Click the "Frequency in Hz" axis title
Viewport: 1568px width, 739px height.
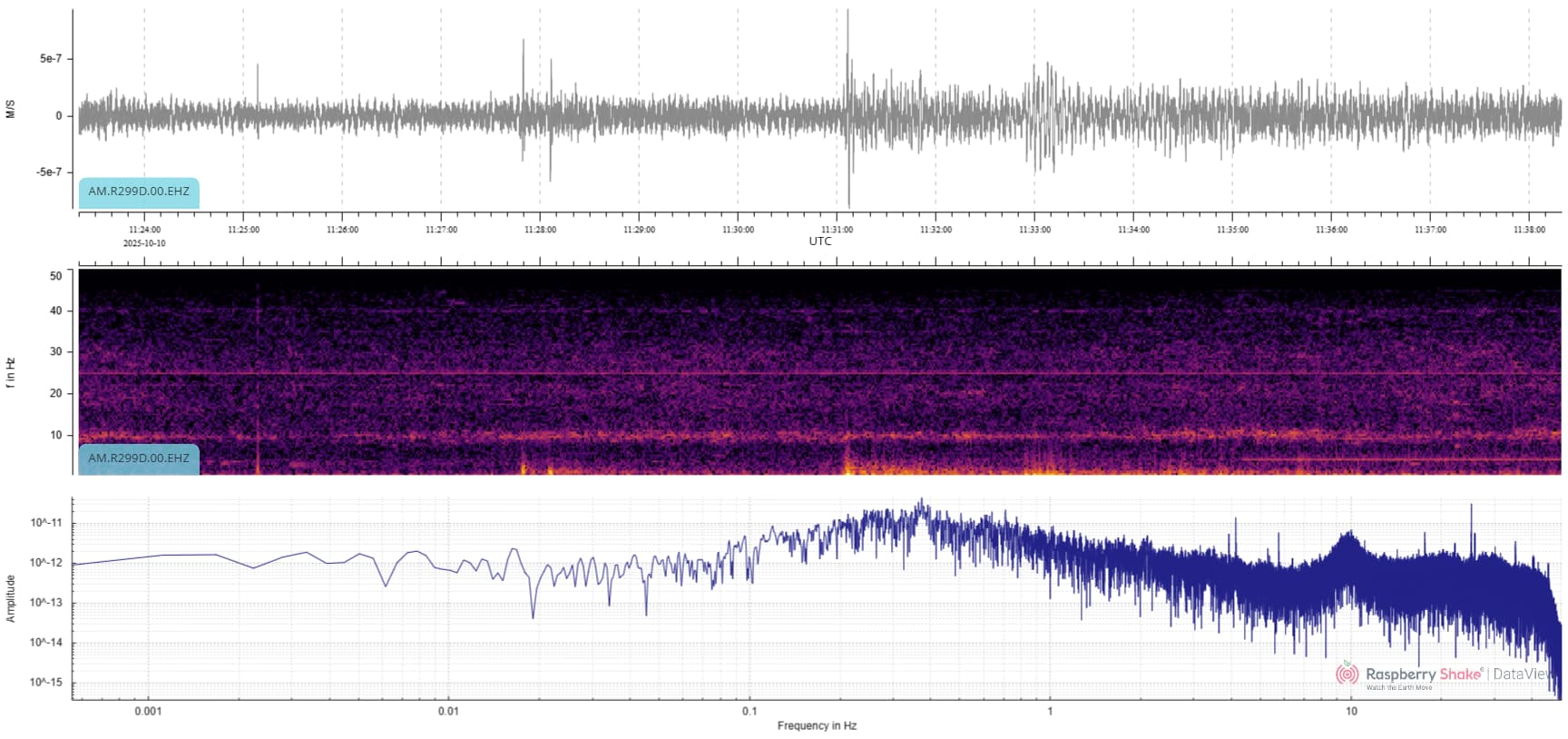817,725
